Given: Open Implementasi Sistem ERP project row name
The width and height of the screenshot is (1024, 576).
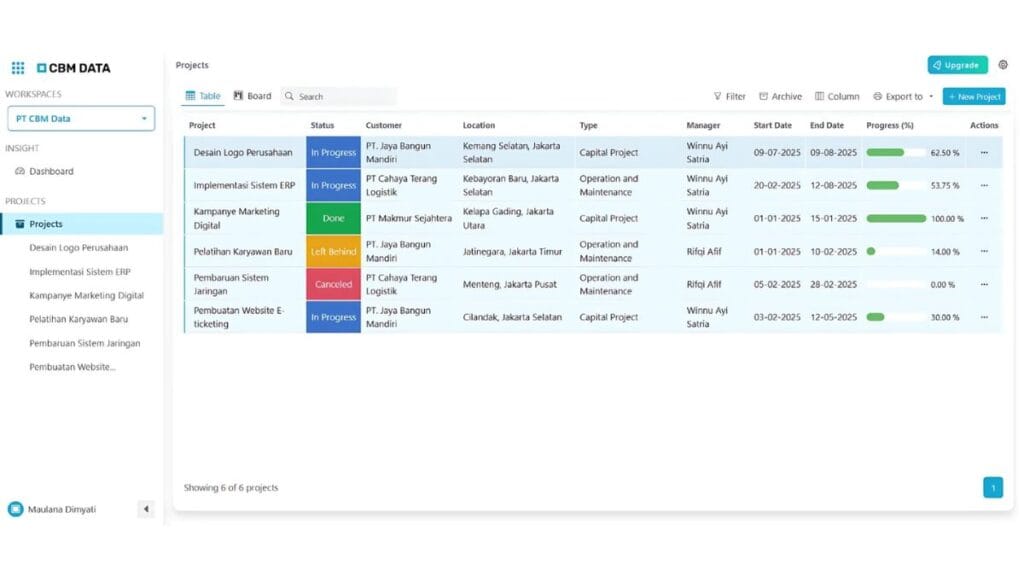Looking at the screenshot, I should (244, 185).
